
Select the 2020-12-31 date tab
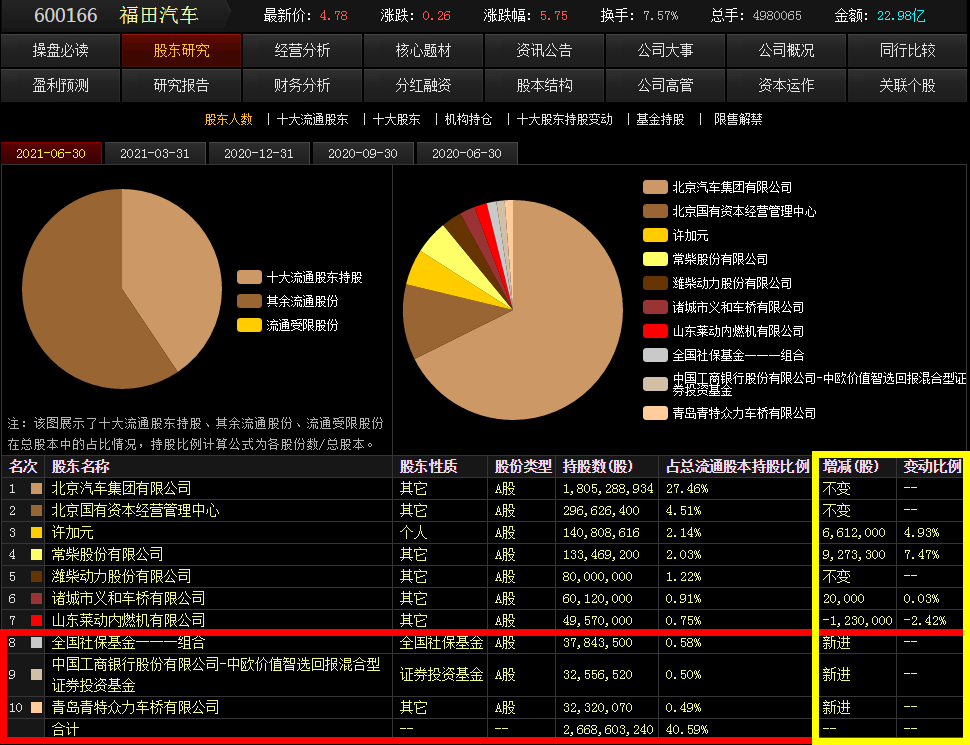(259, 153)
